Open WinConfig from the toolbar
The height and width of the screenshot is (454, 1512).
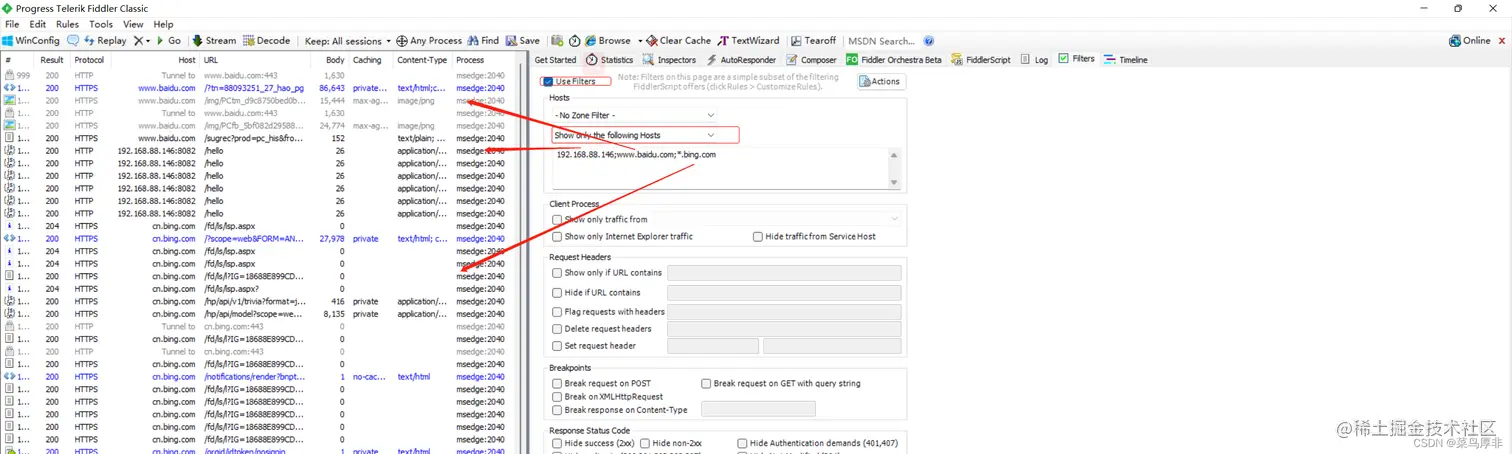point(31,41)
